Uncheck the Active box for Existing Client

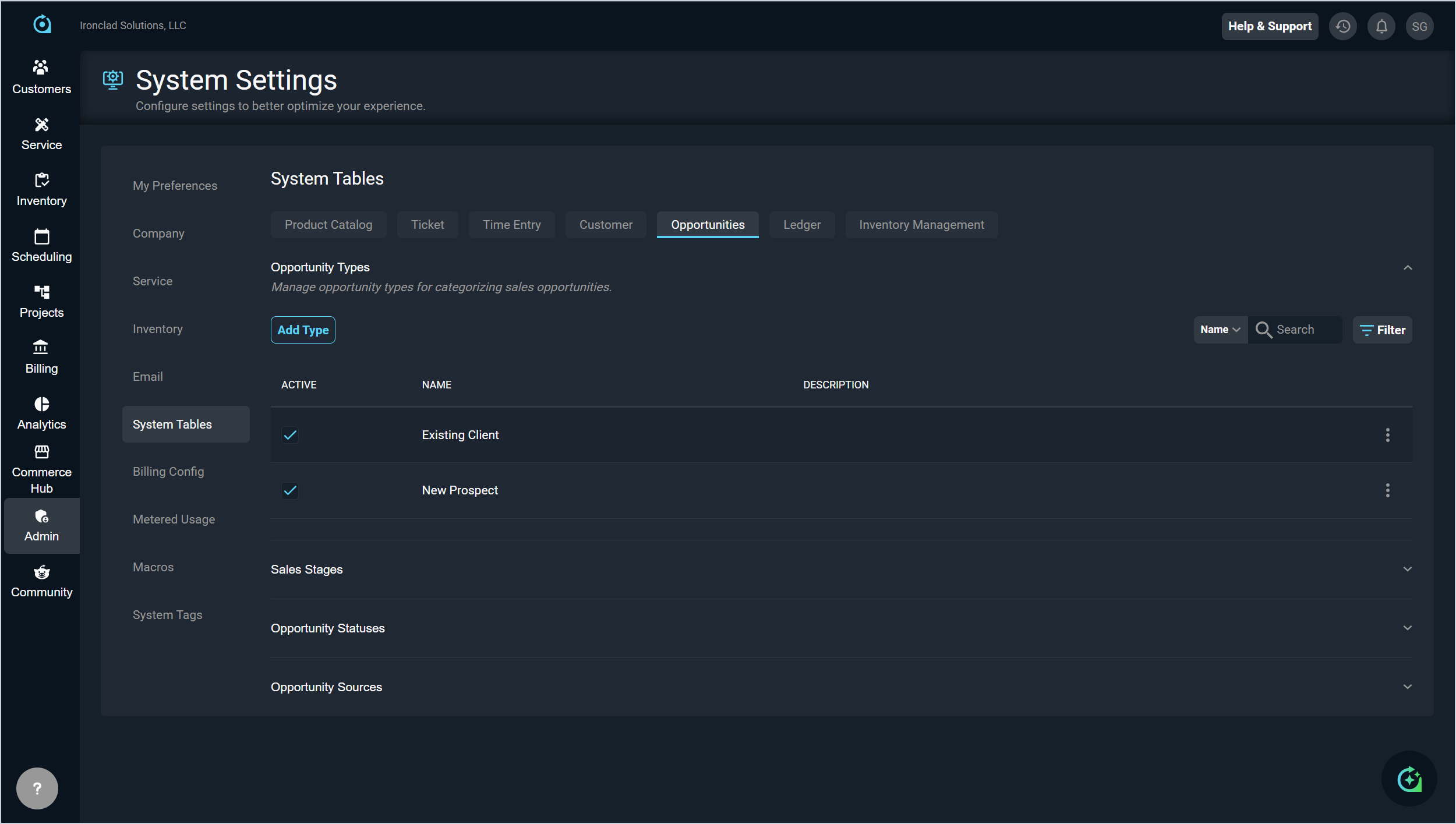290,435
